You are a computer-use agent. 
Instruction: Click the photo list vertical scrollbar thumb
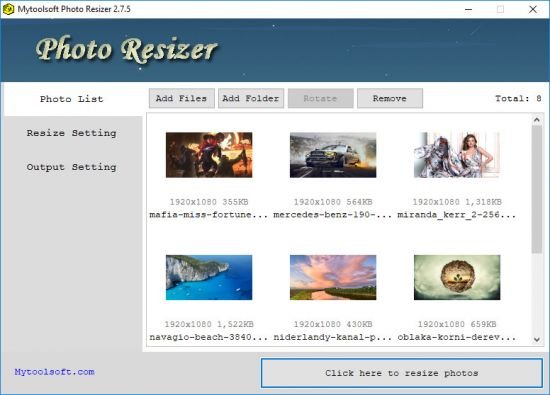537,189
